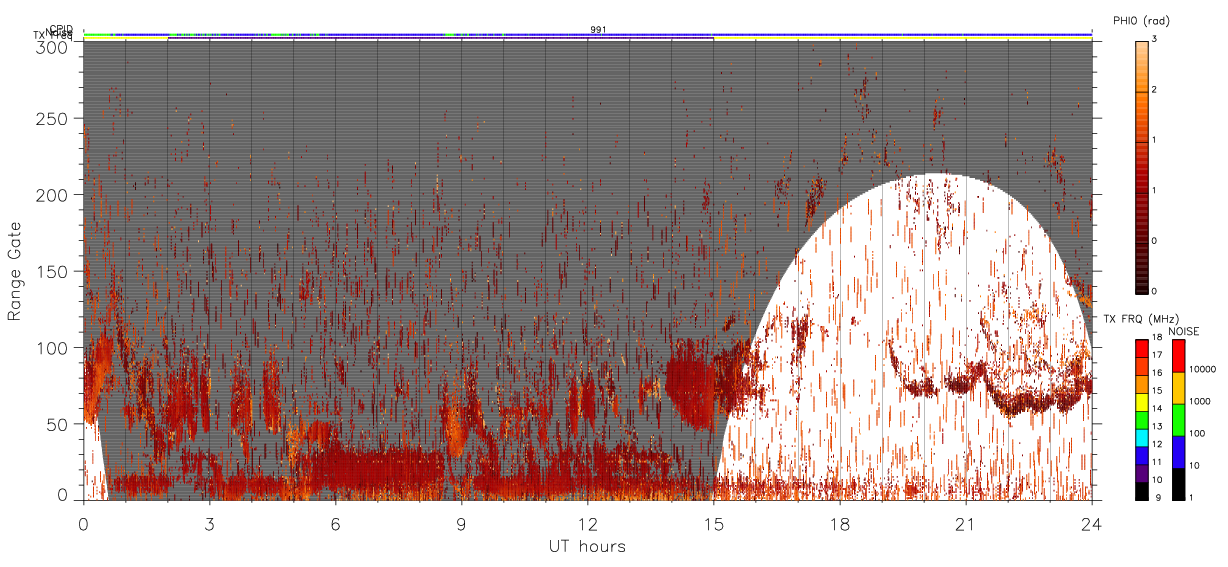This screenshot has height=567, width=1228.
Task: Click the '21' tick on UT hours axis
Action: click(965, 524)
